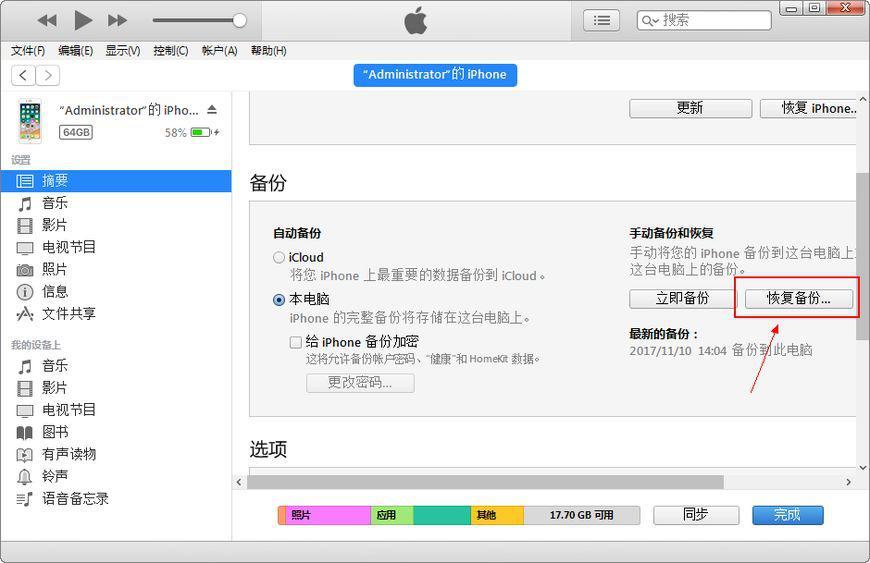Click the apps icon beside 文件共享
This screenshot has height=563, width=870.
(x=24, y=314)
